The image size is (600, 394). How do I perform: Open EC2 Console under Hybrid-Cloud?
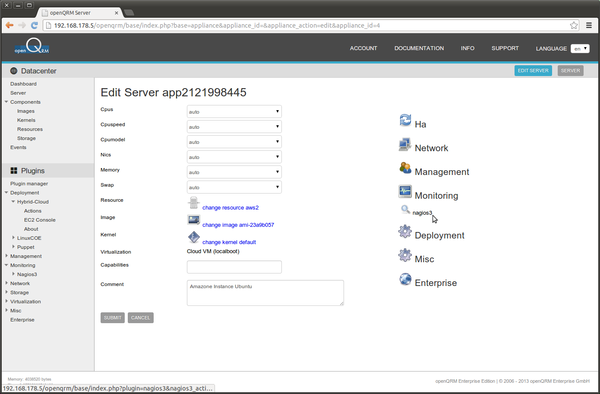click(x=40, y=220)
